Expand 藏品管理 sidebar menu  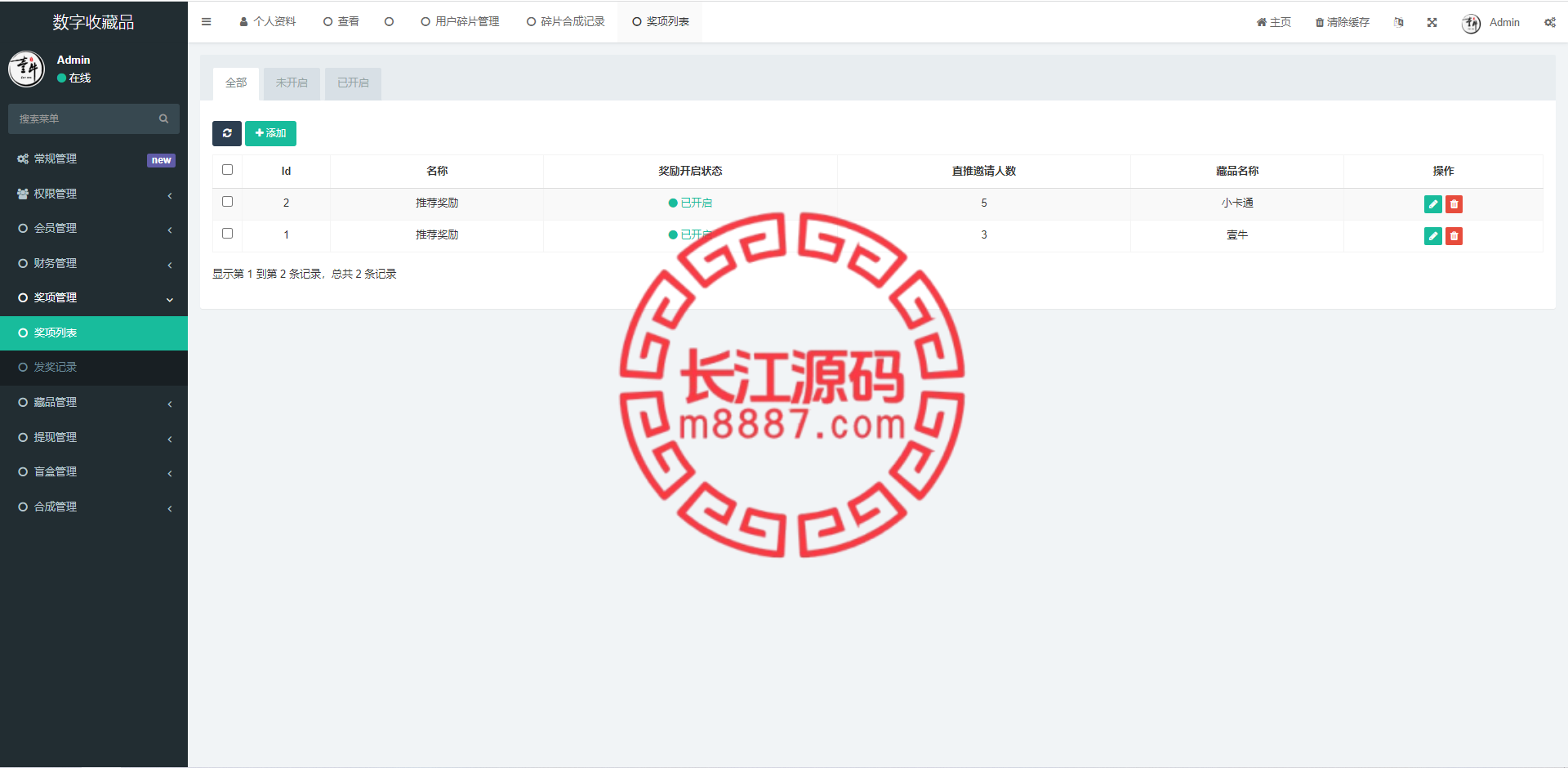click(x=94, y=402)
